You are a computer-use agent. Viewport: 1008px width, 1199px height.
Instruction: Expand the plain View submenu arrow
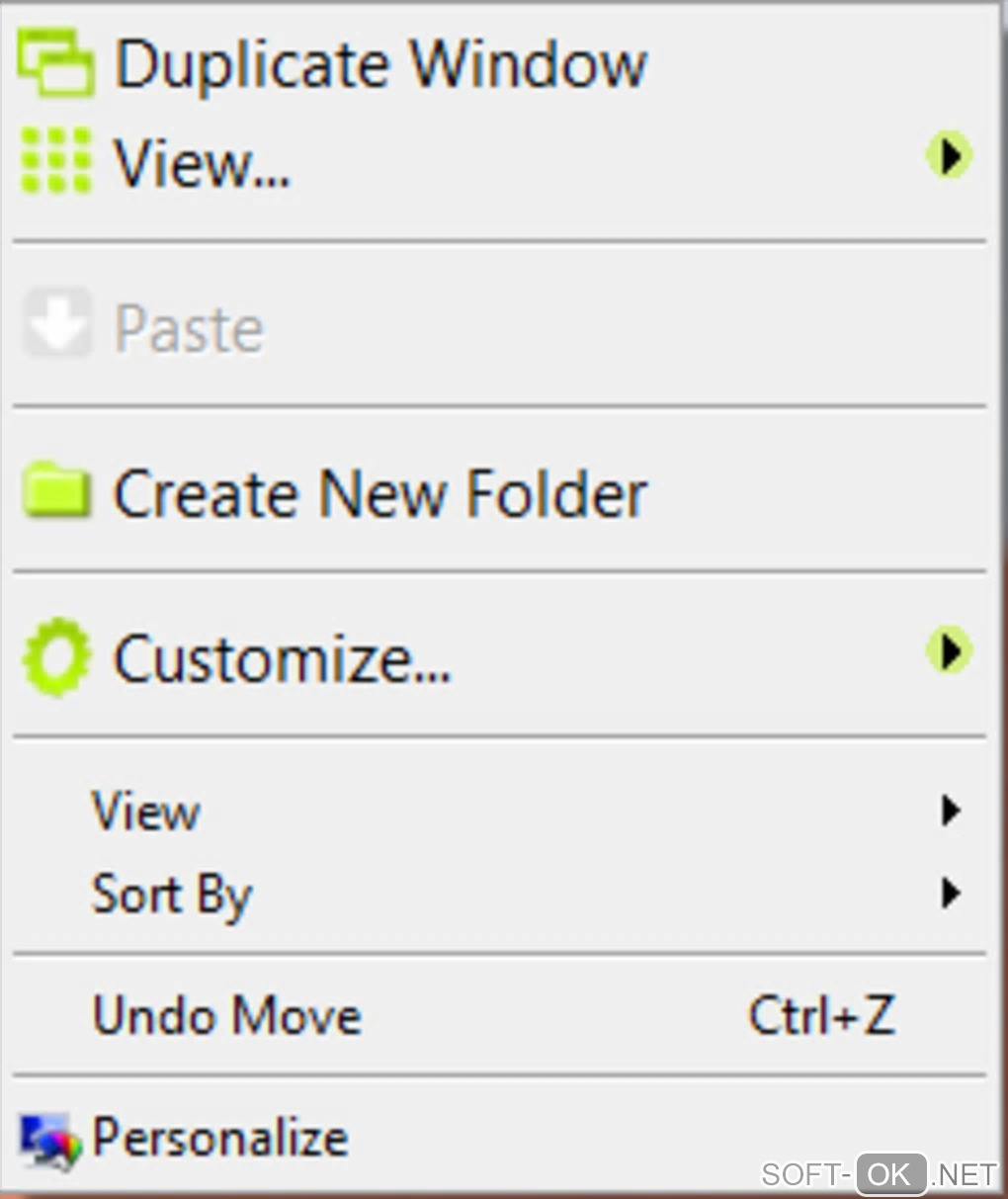951,812
